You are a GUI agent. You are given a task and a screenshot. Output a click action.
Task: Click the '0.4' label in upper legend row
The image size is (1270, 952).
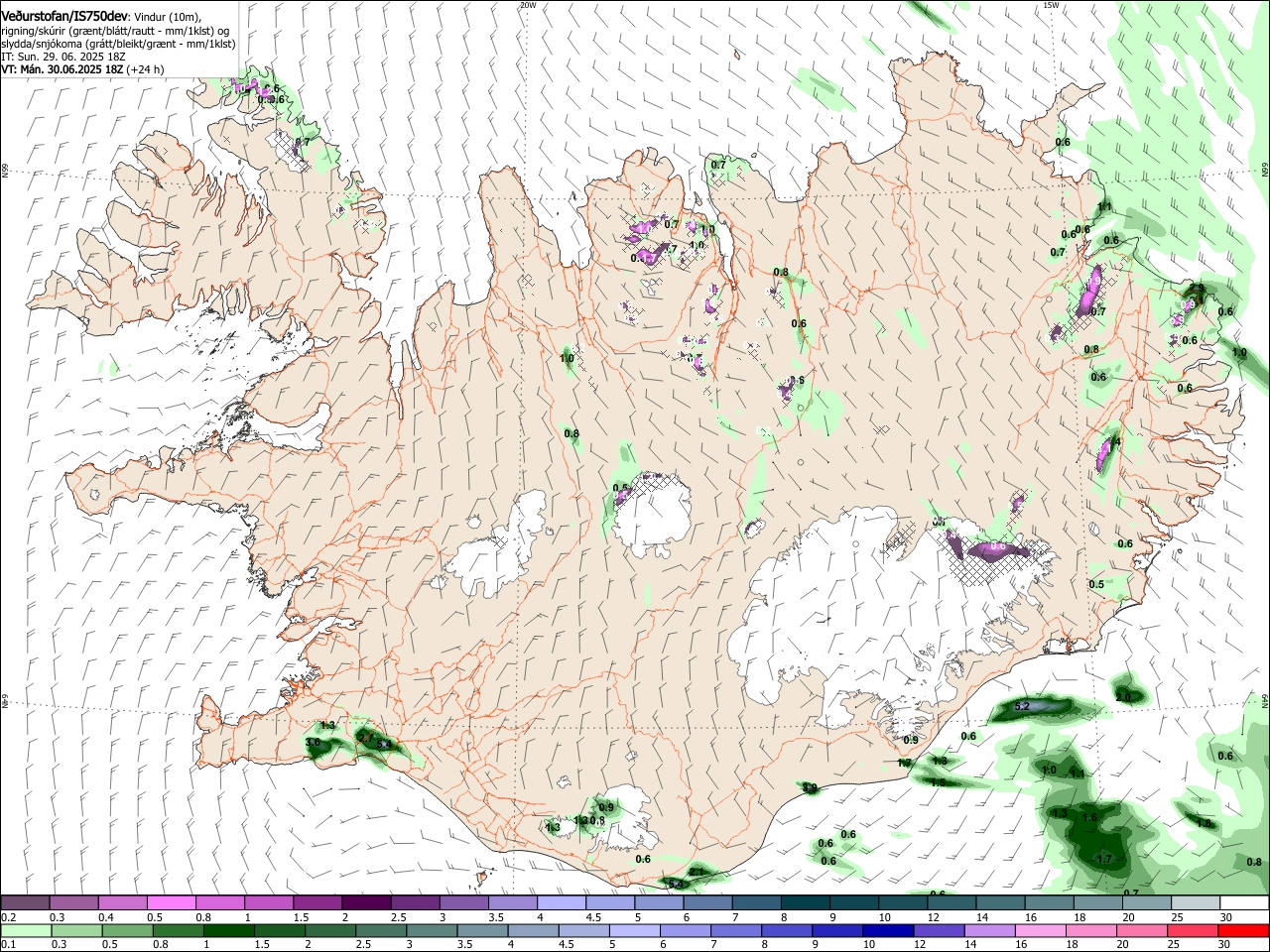106,917
